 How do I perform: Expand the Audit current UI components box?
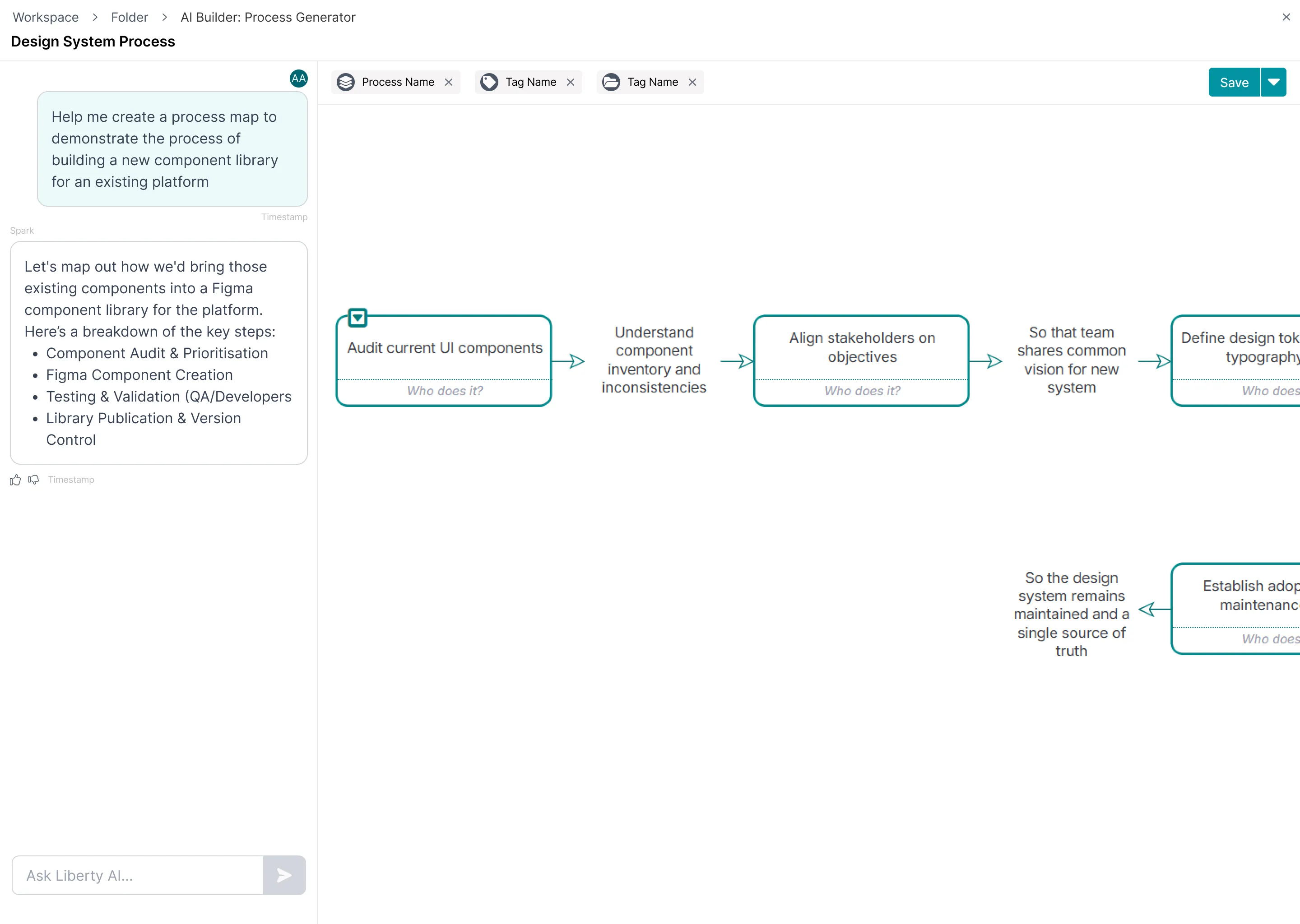point(357,318)
